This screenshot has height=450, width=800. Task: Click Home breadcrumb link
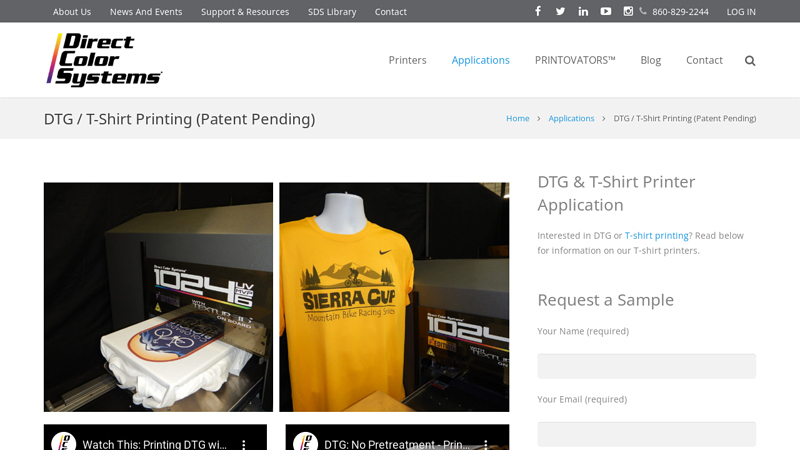(x=517, y=118)
